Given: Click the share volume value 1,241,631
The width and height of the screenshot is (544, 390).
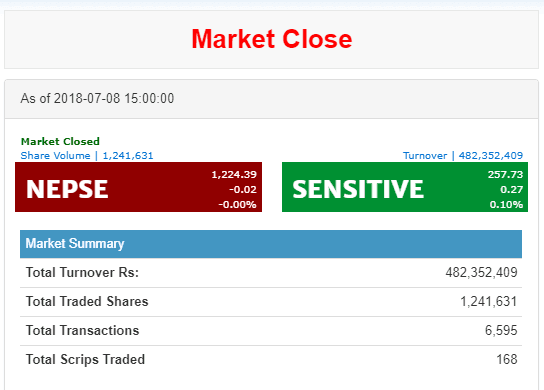Looking at the screenshot, I should pos(128,155).
